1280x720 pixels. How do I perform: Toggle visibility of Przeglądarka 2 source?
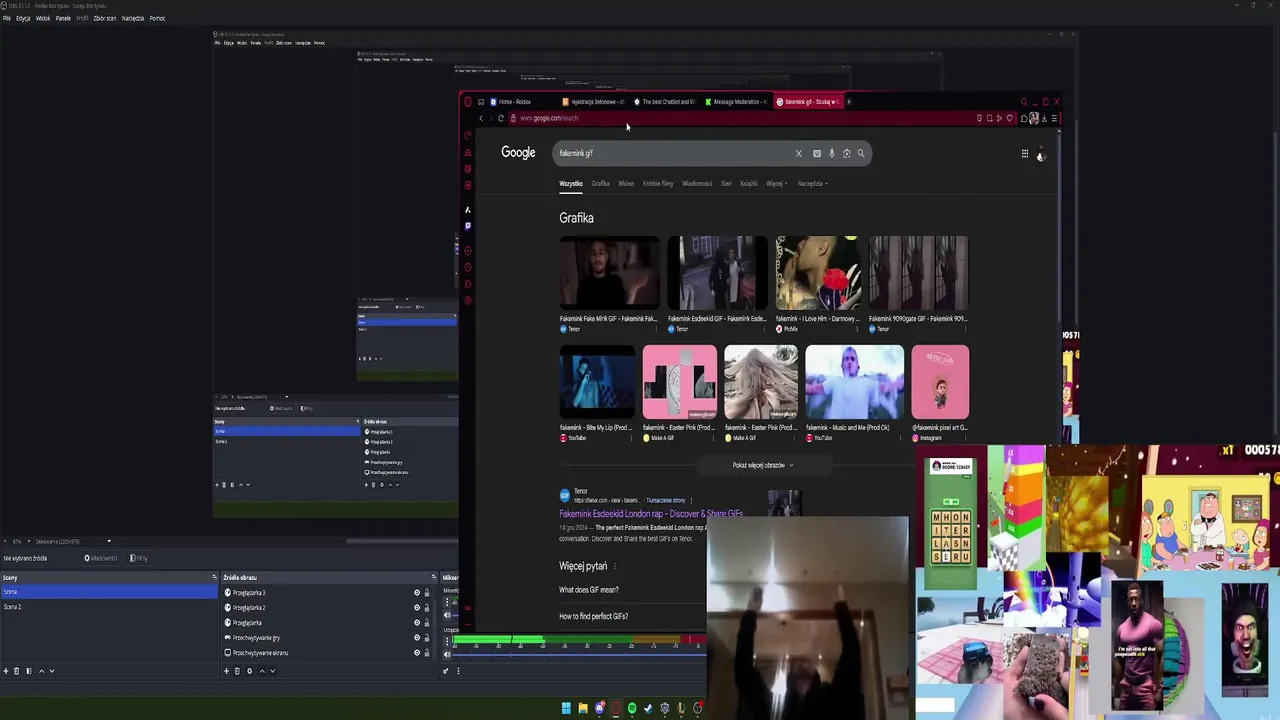(417, 607)
